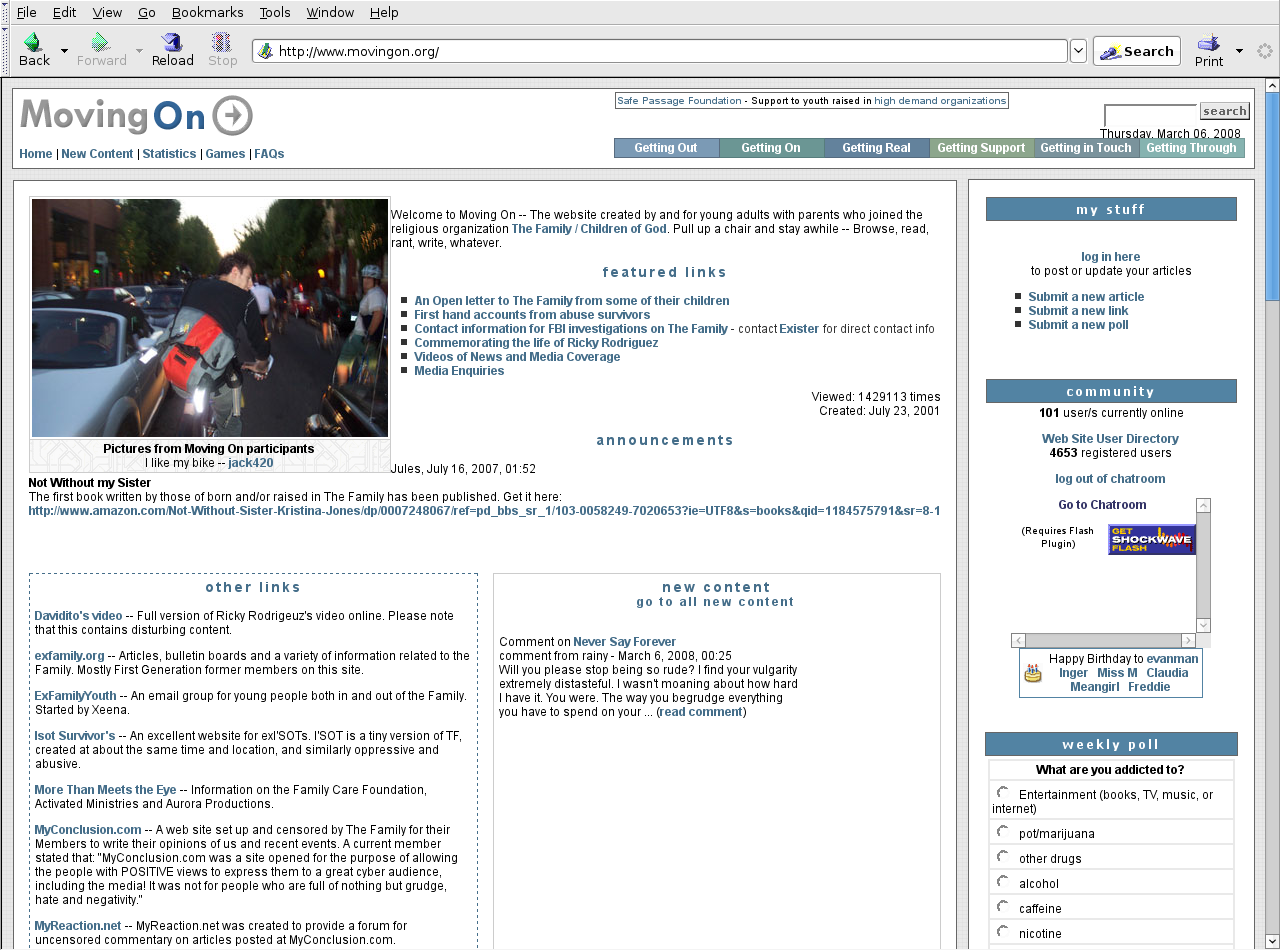
Task: Click the Back navigation arrow icon
Action: coord(33,43)
